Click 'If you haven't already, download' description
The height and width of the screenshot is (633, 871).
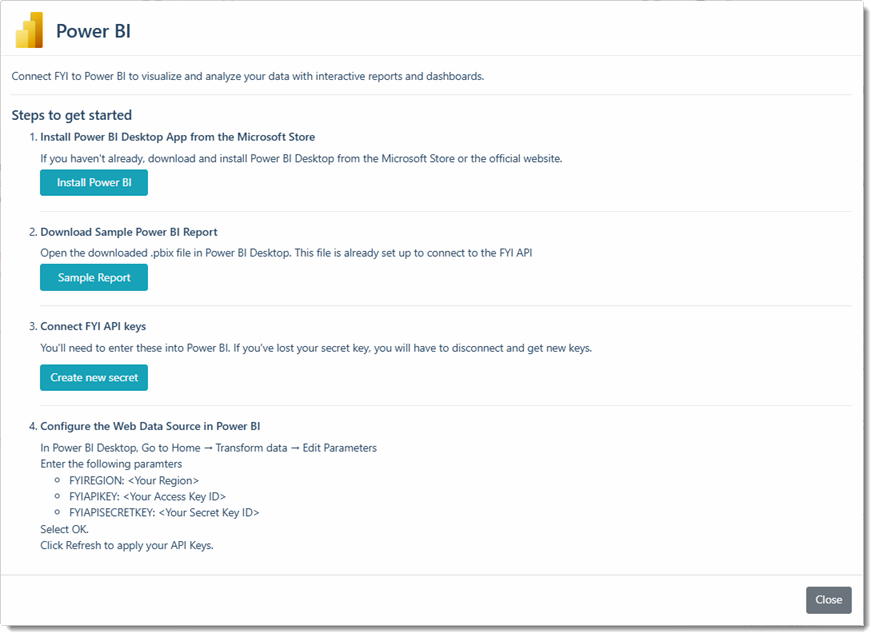click(301, 159)
